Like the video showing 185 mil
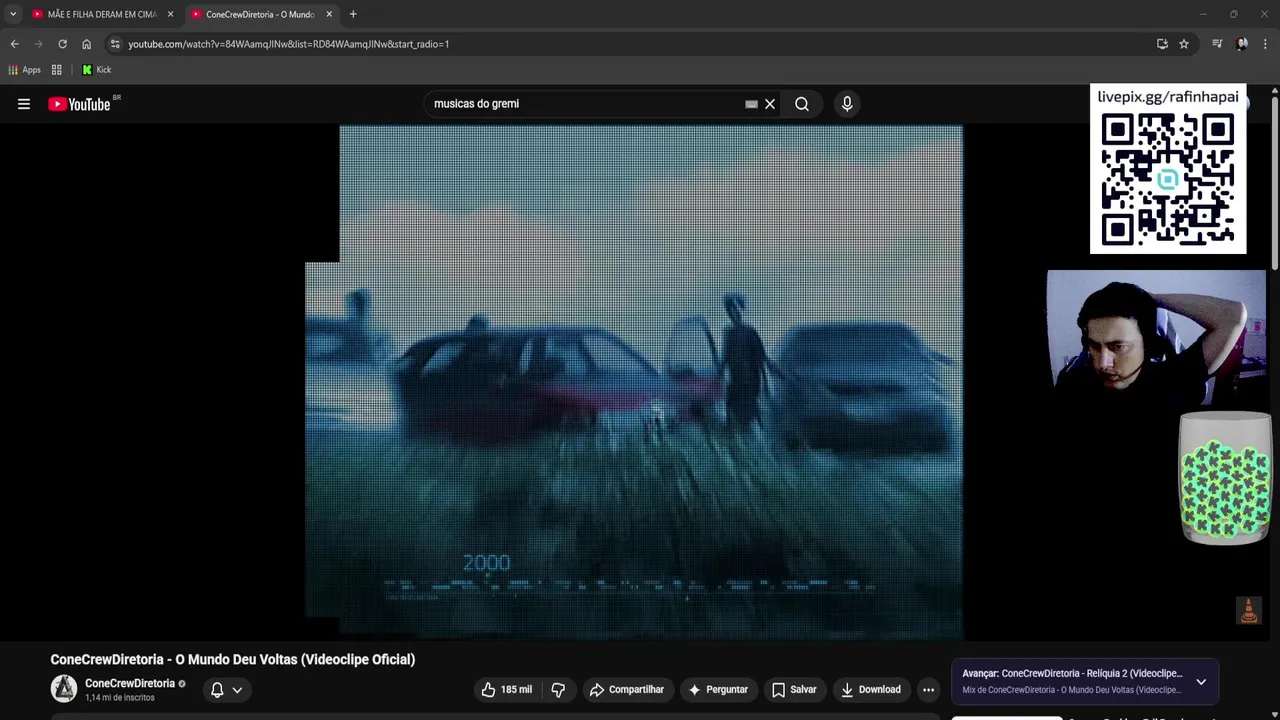Image resolution: width=1280 pixels, height=720 pixels. (507, 689)
